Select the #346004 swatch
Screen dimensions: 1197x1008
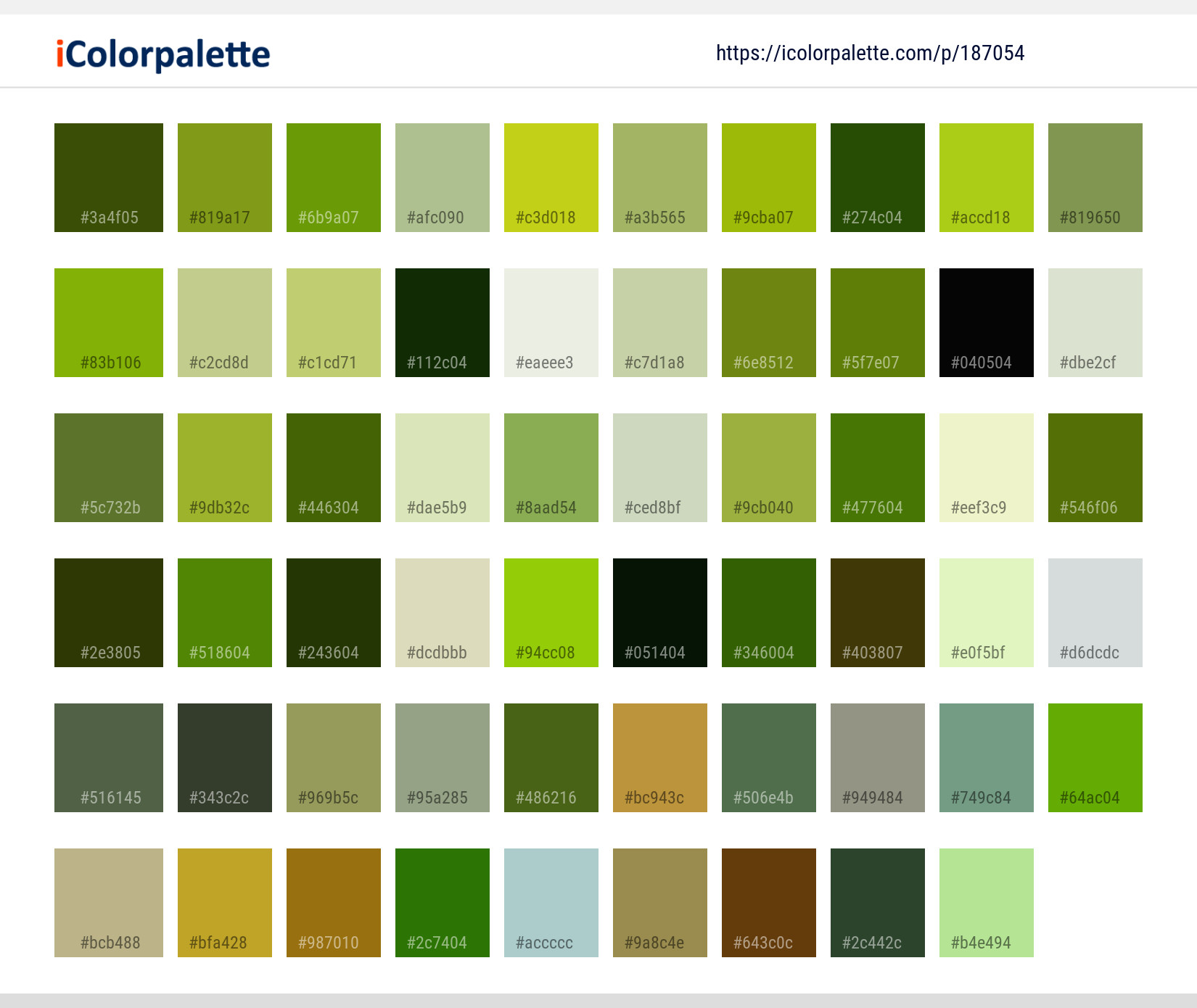point(769,613)
